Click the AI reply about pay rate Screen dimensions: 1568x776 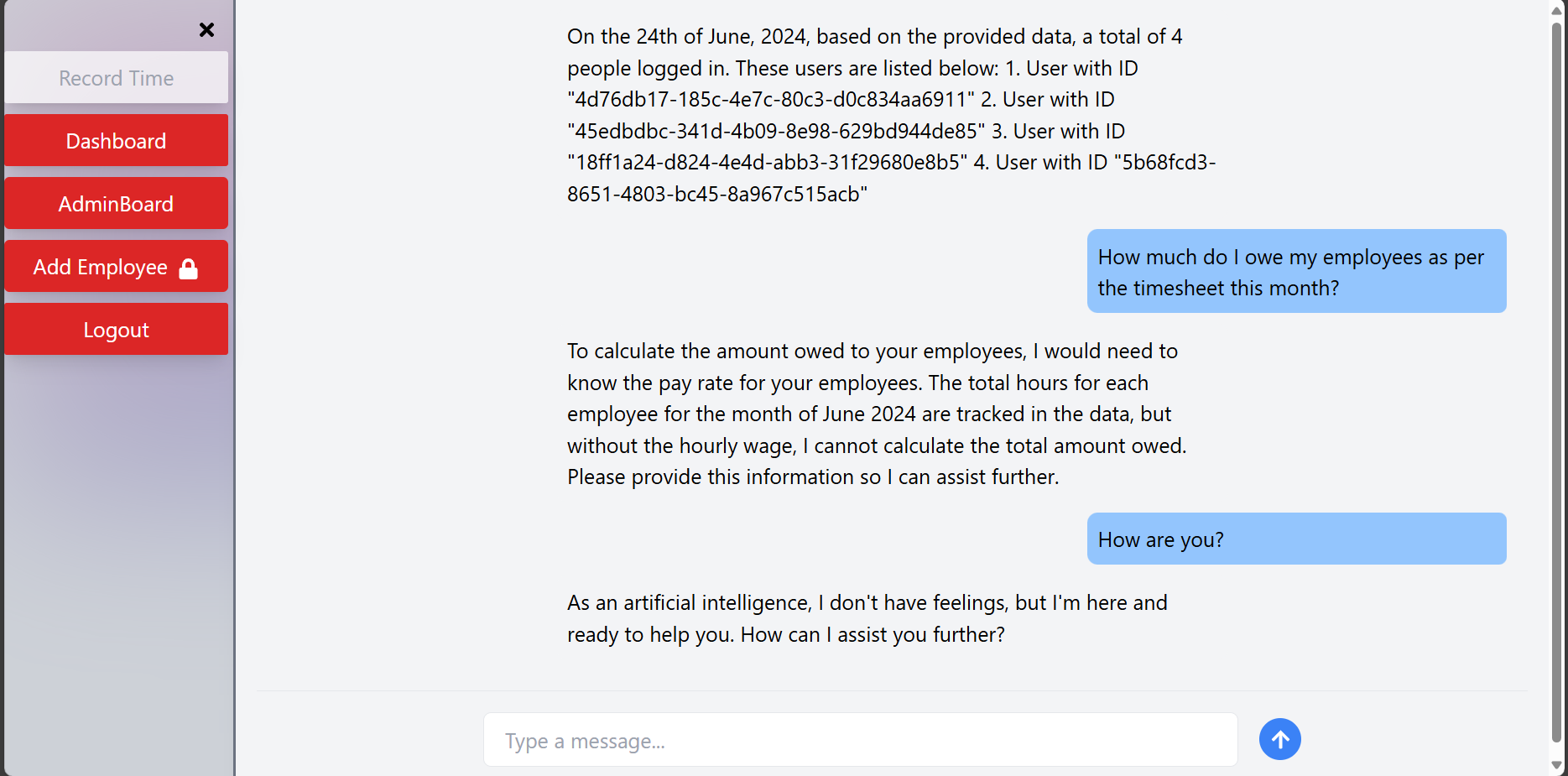tap(877, 414)
